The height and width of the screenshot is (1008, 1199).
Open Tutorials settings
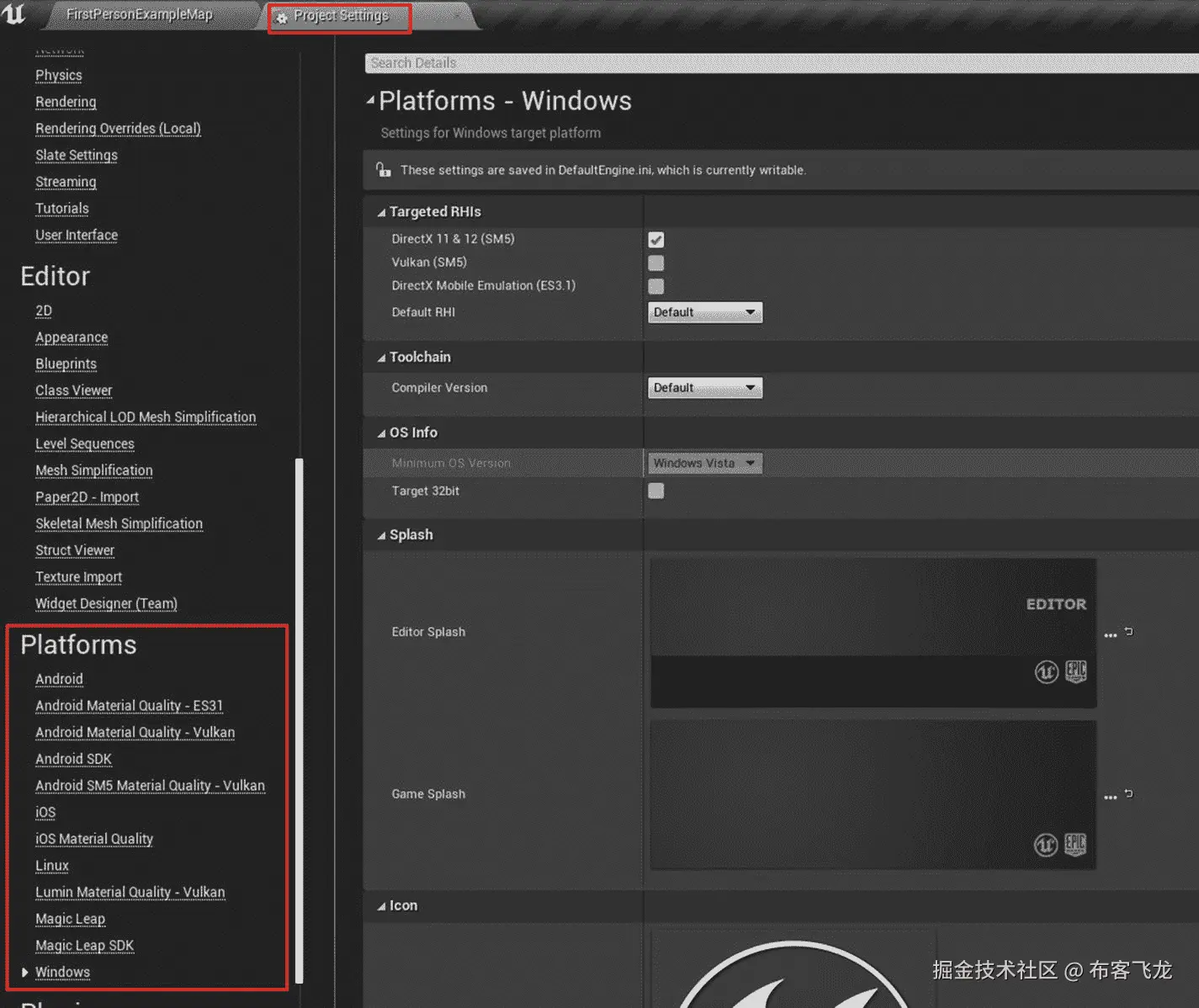[x=62, y=209]
